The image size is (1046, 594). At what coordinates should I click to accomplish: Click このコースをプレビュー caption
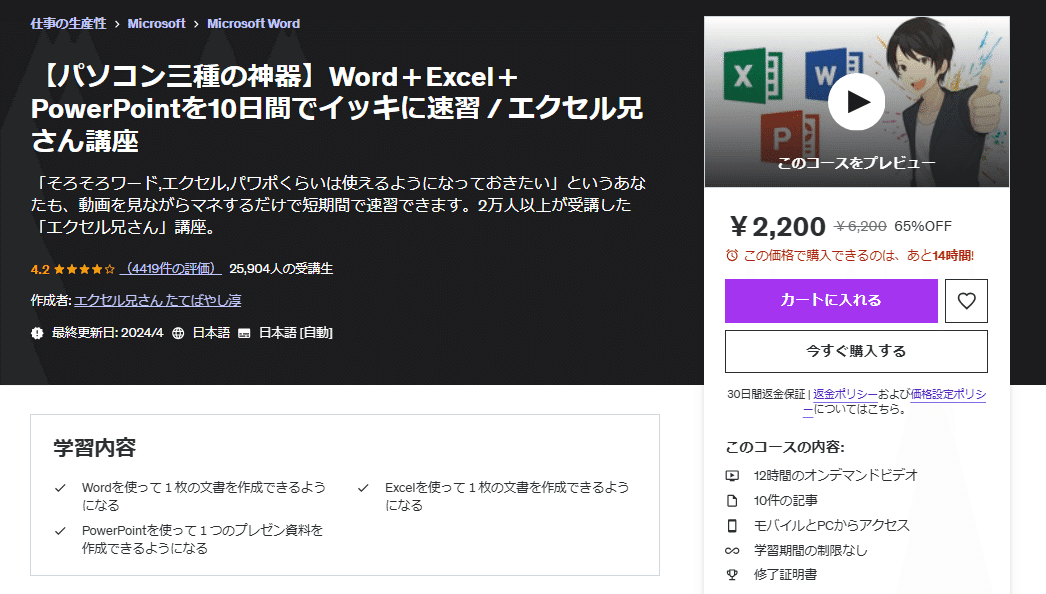coord(857,163)
